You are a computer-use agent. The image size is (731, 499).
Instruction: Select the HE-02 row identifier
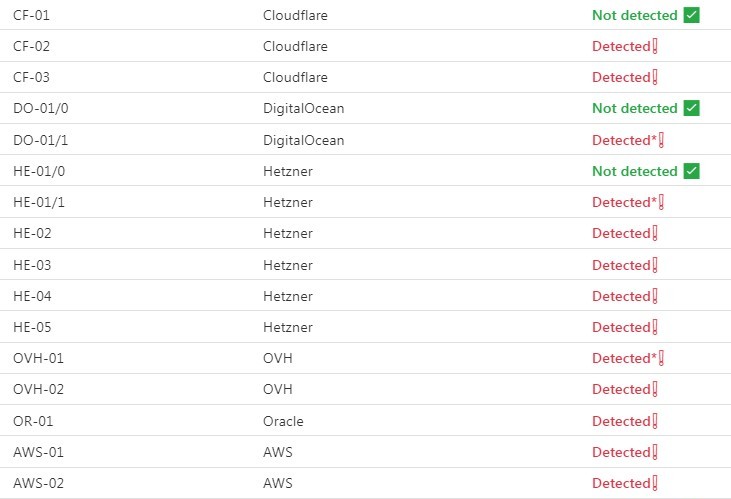point(30,233)
